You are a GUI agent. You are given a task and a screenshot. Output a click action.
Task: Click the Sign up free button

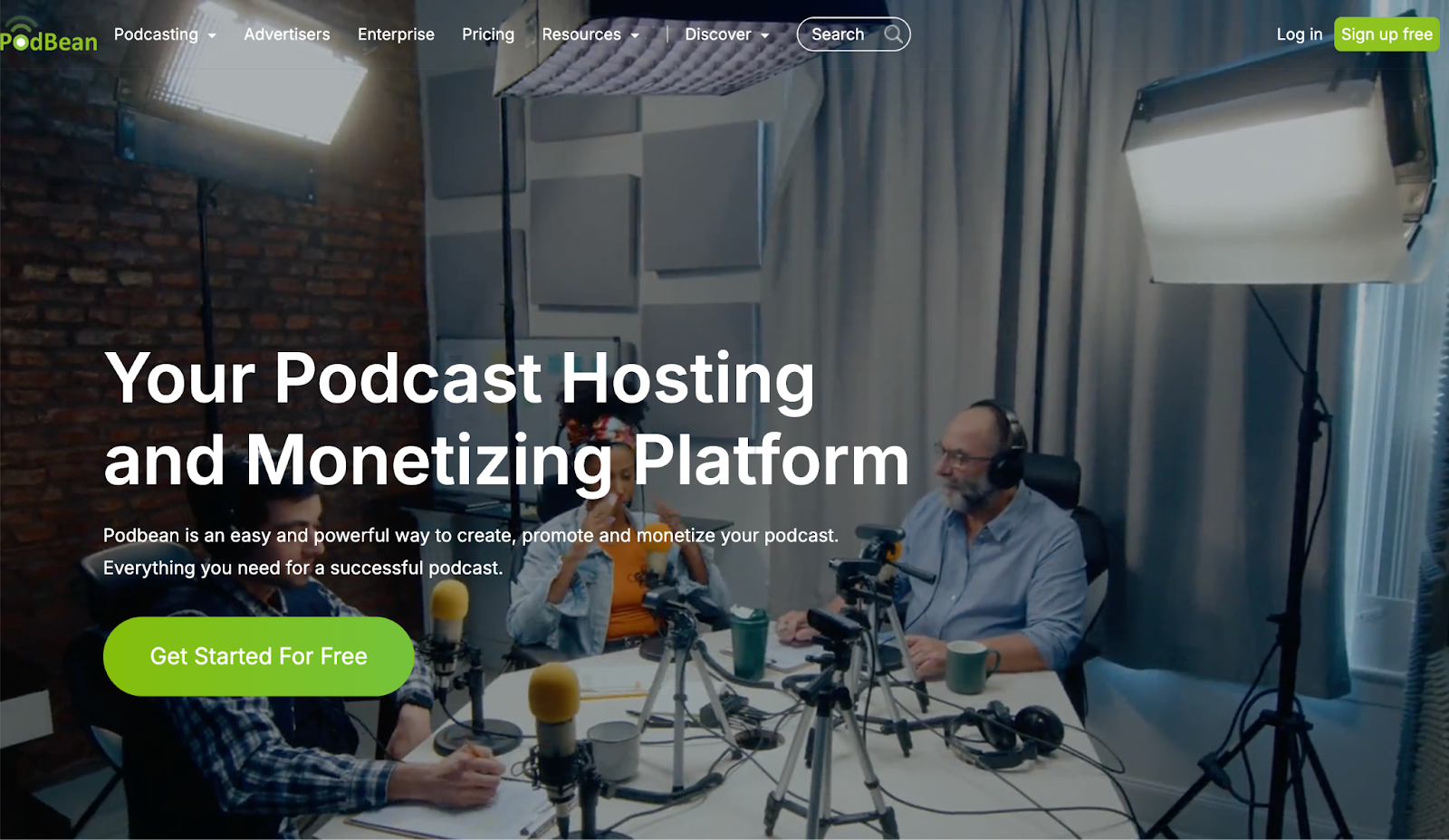[x=1387, y=34]
